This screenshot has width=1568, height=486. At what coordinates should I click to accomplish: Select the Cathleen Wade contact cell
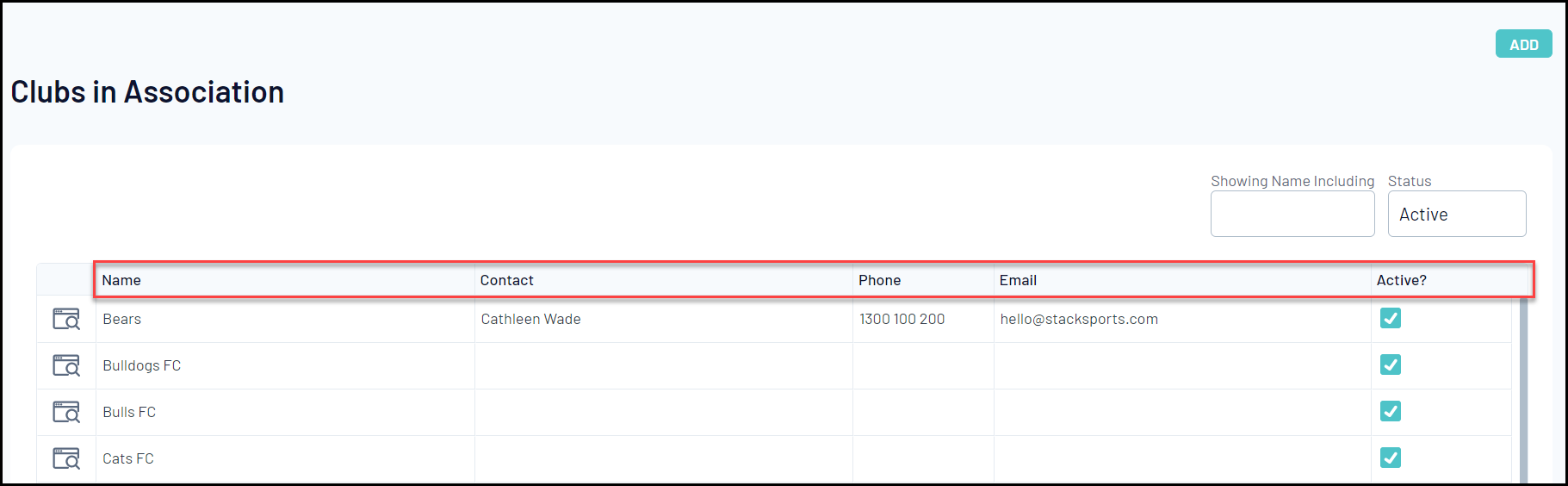click(530, 319)
